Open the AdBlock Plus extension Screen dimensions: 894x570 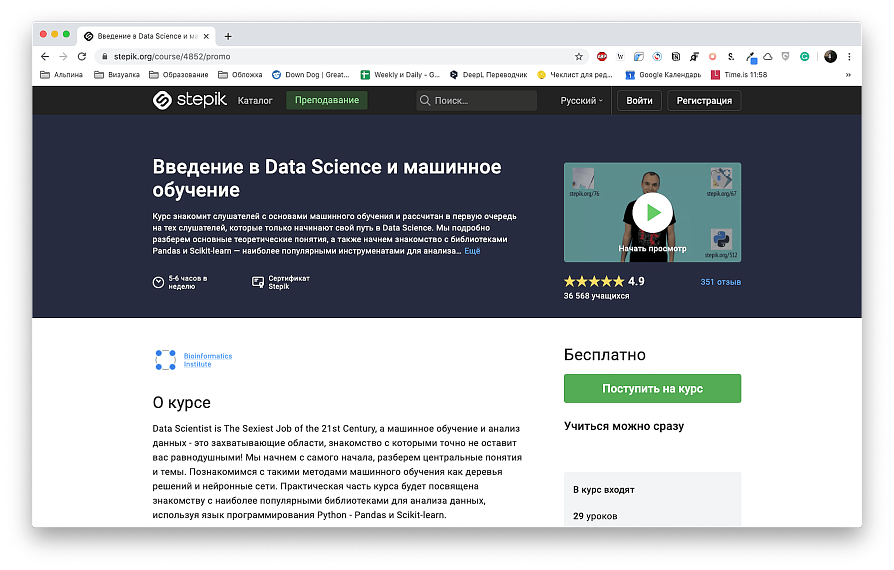(602, 56)
